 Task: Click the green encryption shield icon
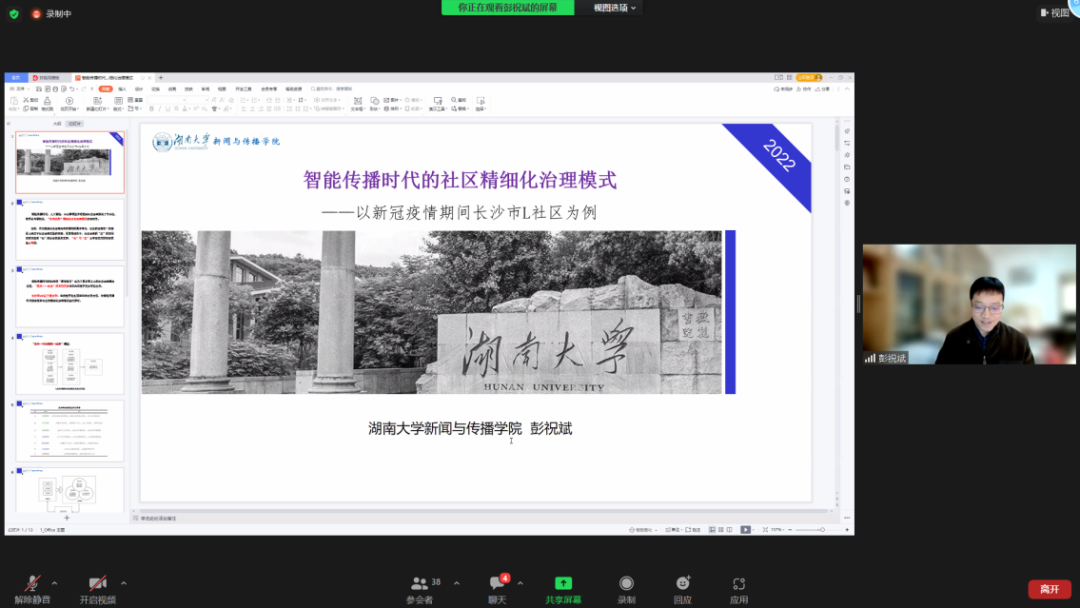14,14
